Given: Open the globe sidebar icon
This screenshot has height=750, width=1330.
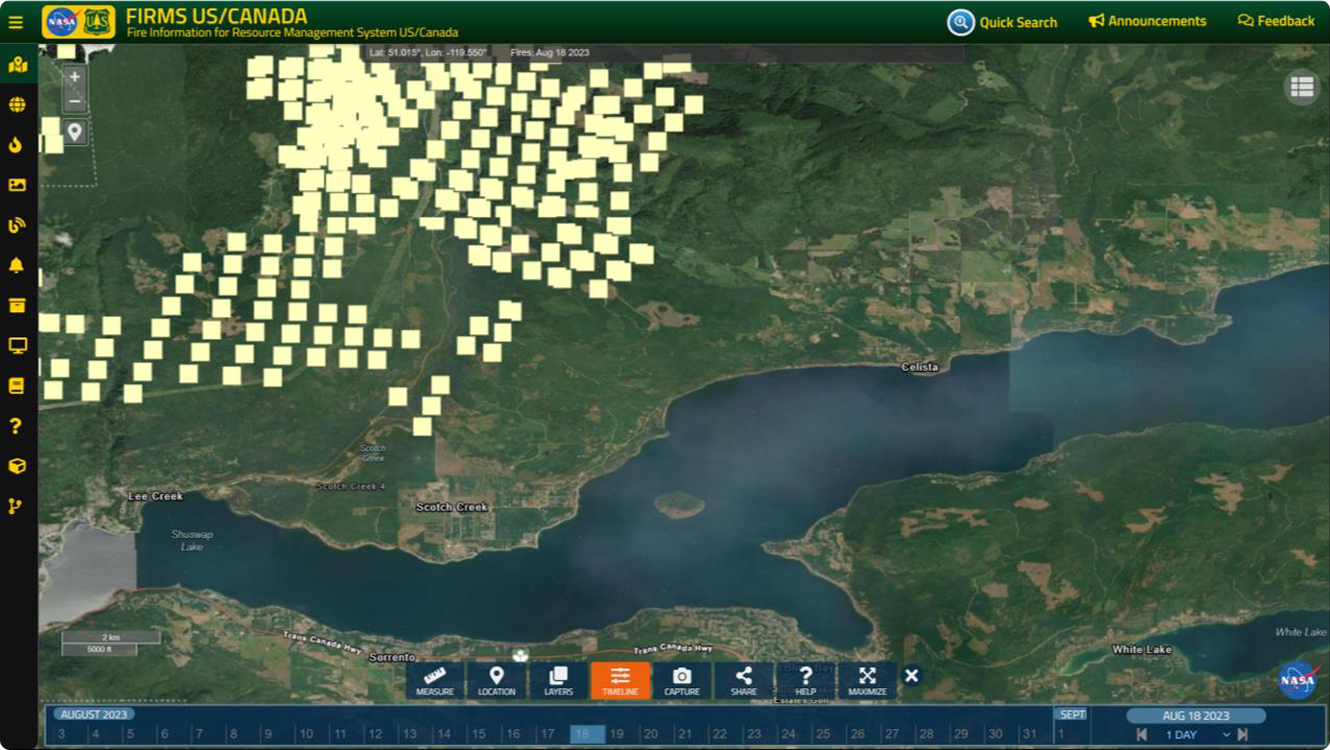Looking at the screenshot, I should pyautogui.click(x=17, y=105).
